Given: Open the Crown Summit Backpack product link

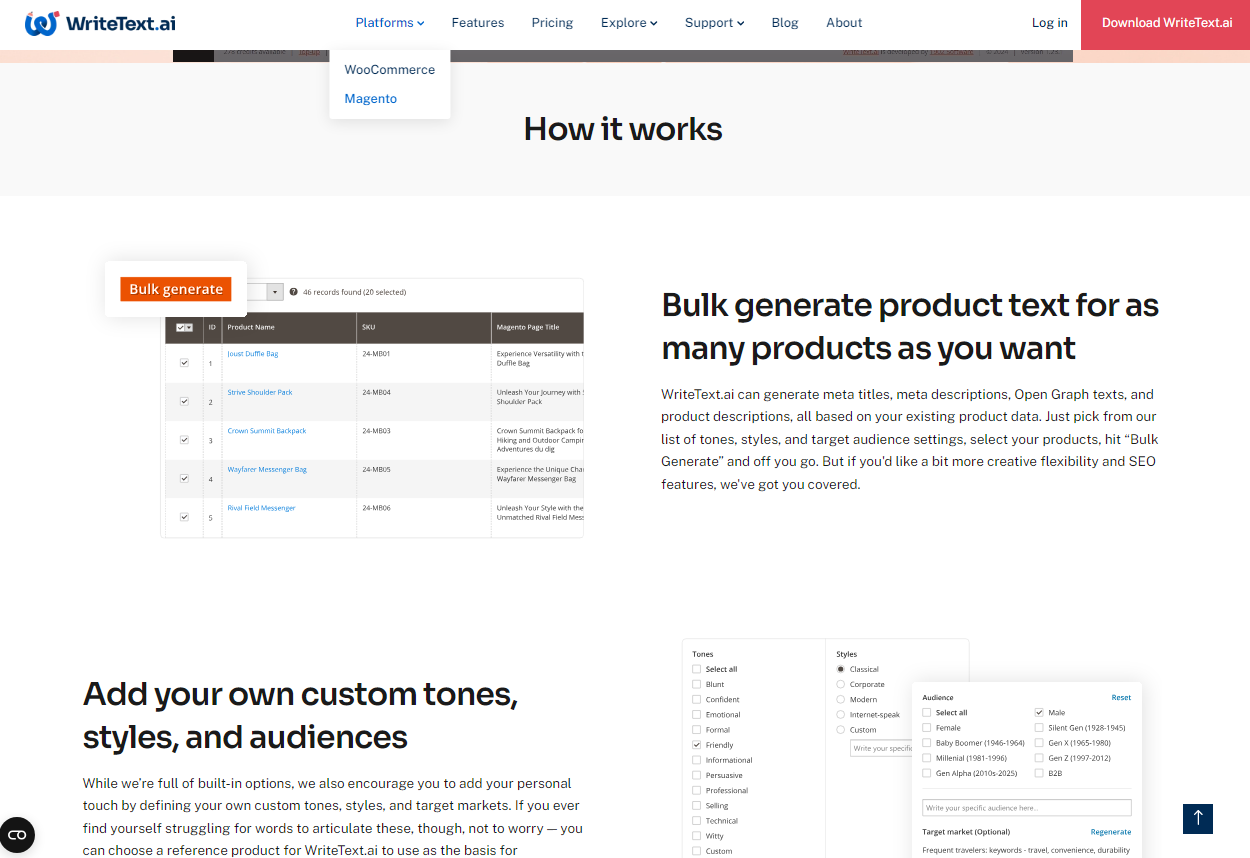Looking at the screenshot, I should (267, 431).
